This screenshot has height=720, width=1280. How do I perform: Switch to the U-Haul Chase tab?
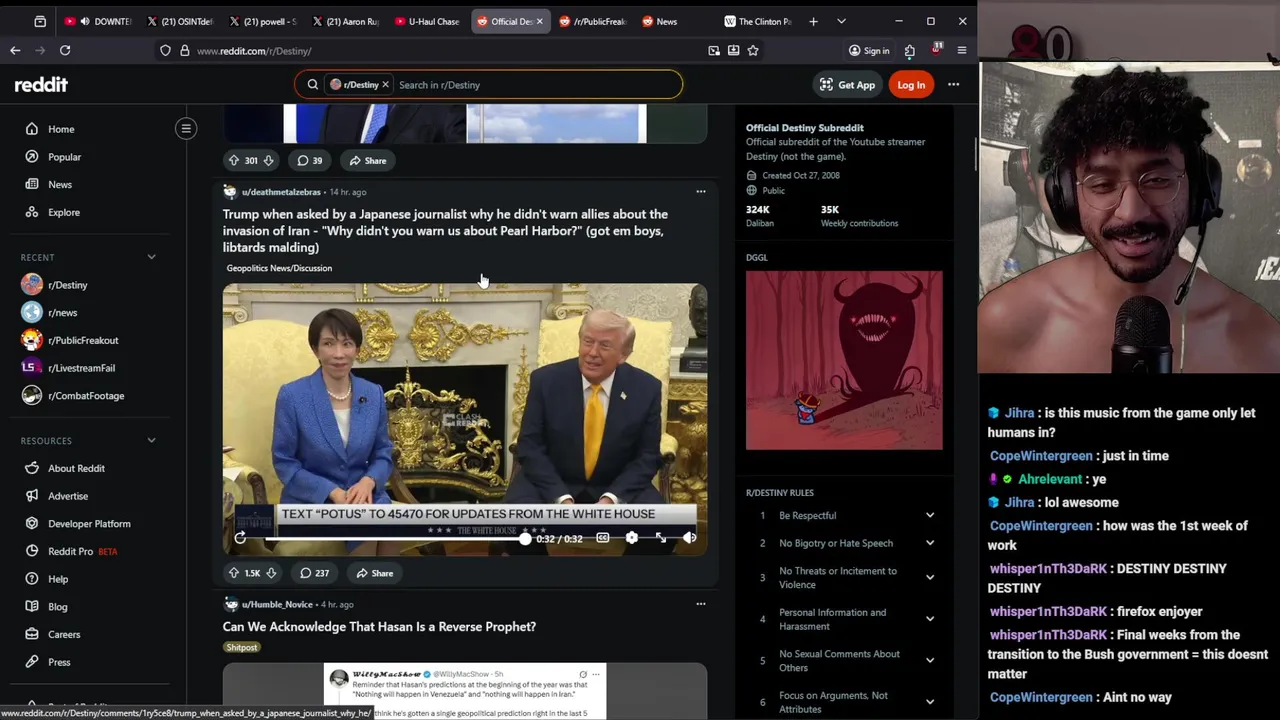(427, 21)
